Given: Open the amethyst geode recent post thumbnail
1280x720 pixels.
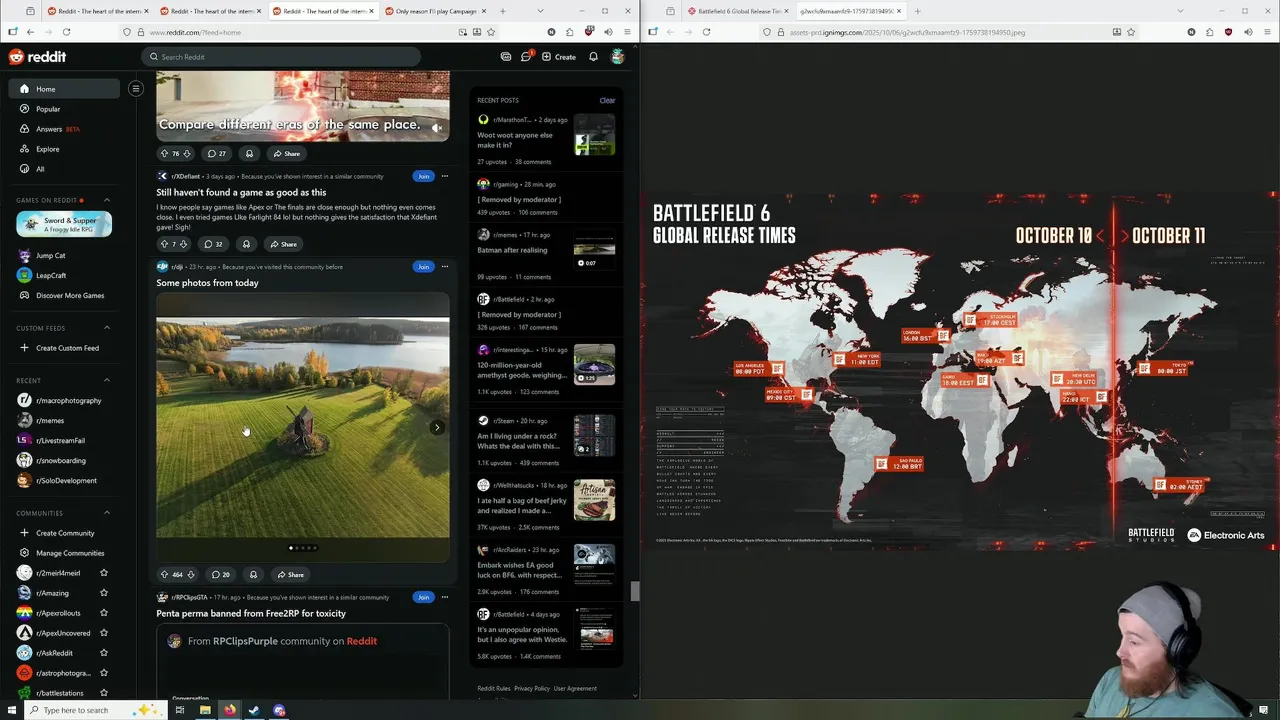Looking at the screenshot, I should coord(594,365).
